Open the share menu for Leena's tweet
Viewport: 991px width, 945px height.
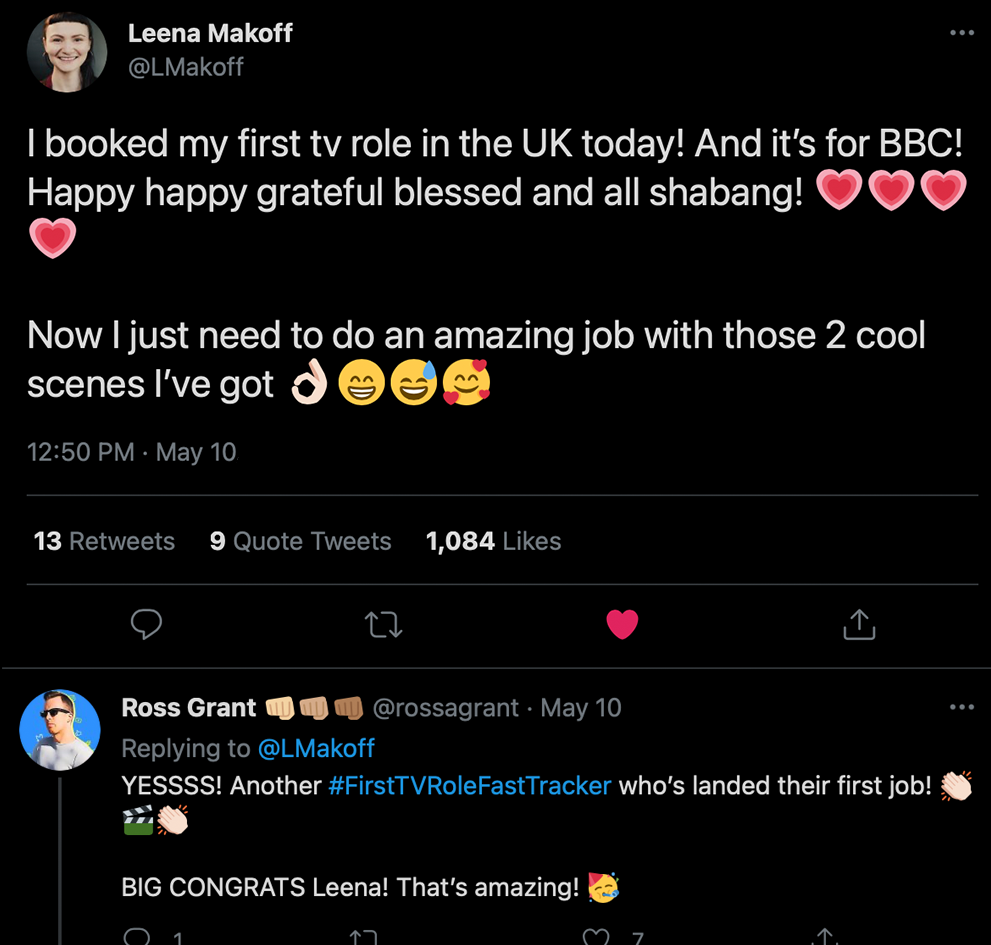[x=859, y=625]
